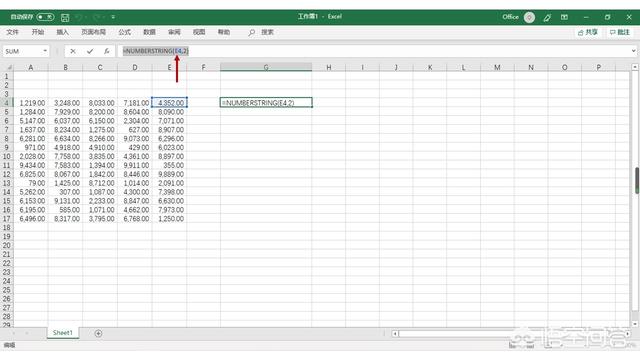Open Customize Quick Access Toolbar dropdown
Image resolution: width=640 pixels, height=360 pixels.
click(113, 17)
